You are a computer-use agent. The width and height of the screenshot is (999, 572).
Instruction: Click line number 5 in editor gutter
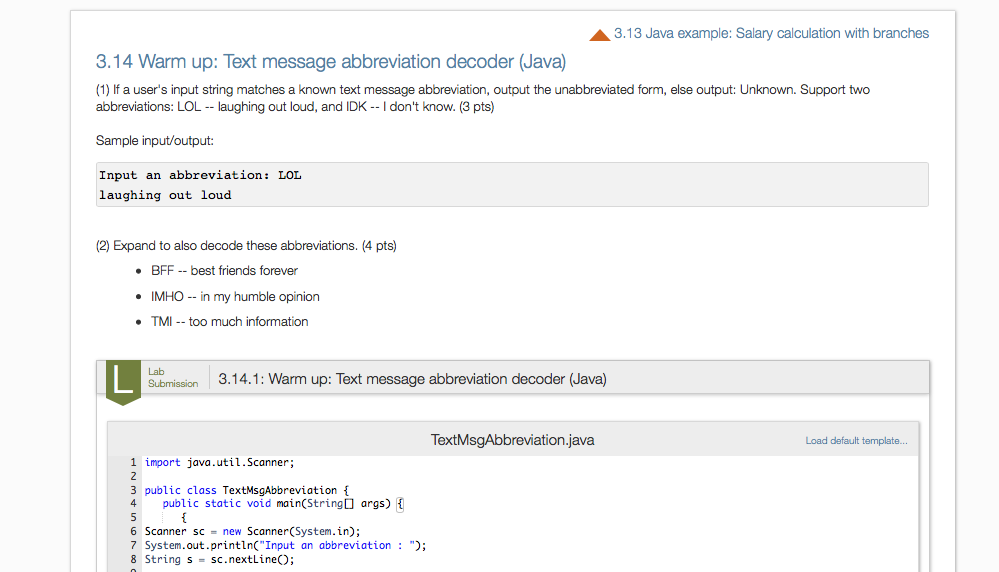132,518
